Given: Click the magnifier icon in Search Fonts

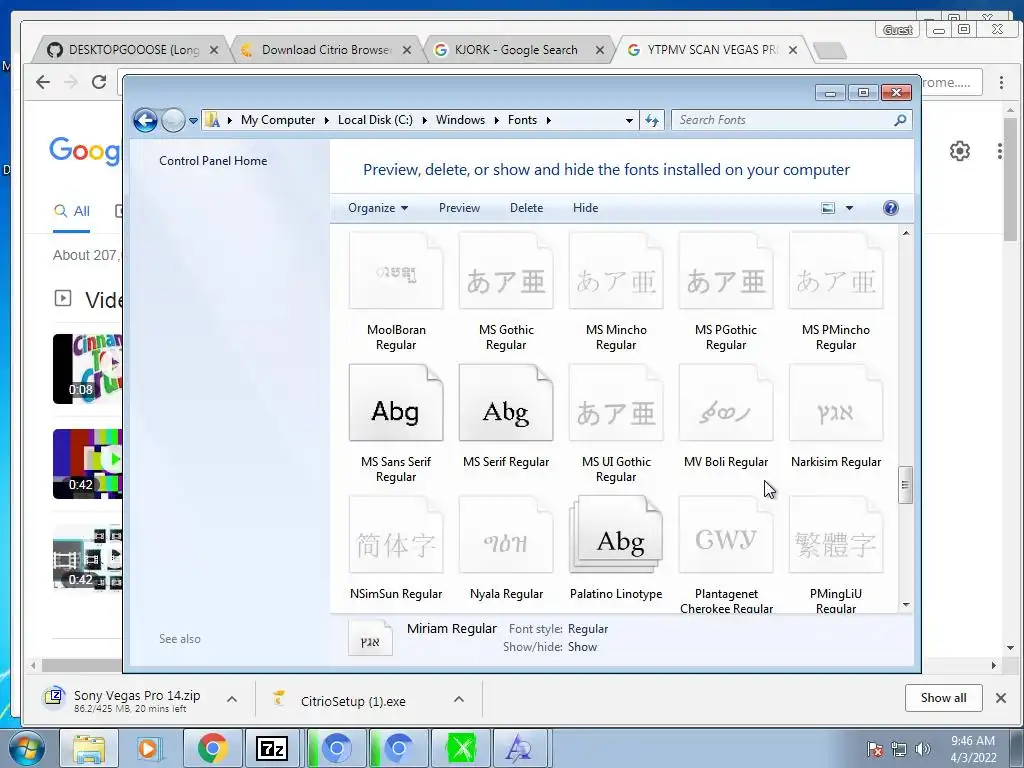Looking at the screenshot, I should click(x=900, y=120).
